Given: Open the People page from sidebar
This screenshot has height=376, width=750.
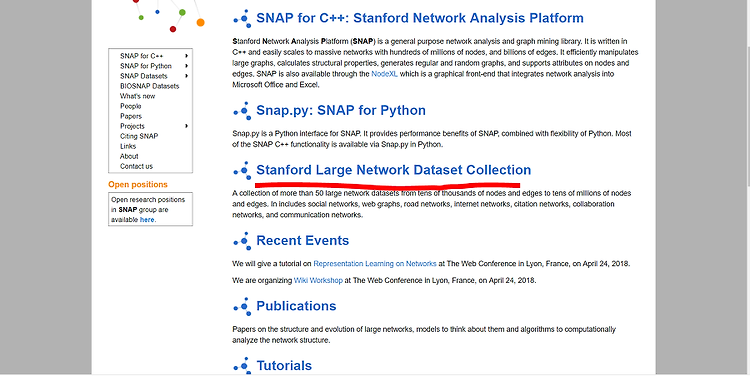Looking at the screenshot, I should pos(130,106).
